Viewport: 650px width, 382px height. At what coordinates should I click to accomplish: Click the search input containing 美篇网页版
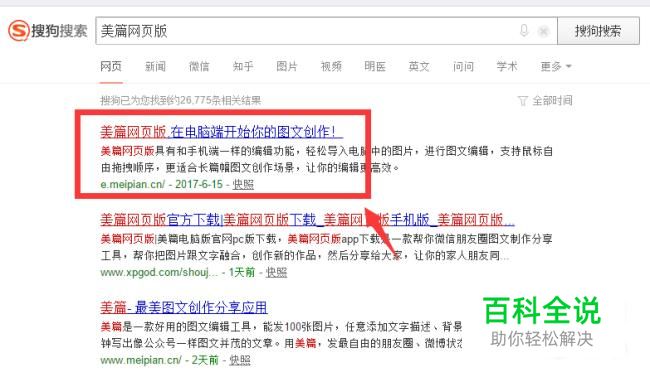point(326,31)
